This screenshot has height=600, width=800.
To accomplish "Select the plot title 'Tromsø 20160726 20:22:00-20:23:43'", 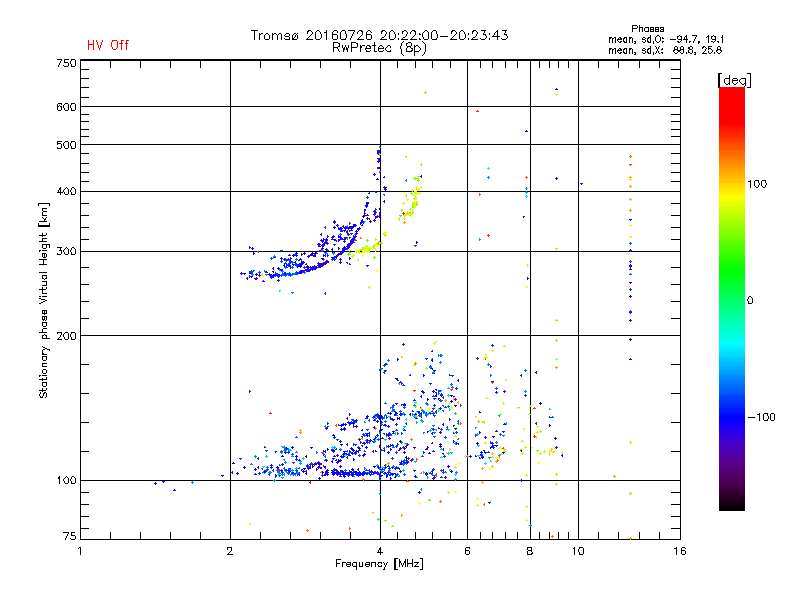I will 379,35.
